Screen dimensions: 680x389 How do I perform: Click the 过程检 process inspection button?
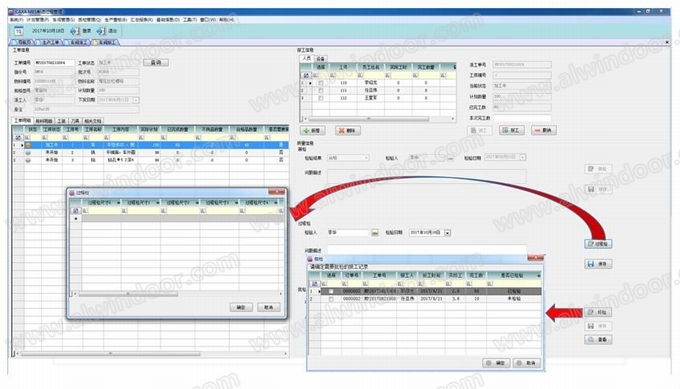tap(598, 244)
